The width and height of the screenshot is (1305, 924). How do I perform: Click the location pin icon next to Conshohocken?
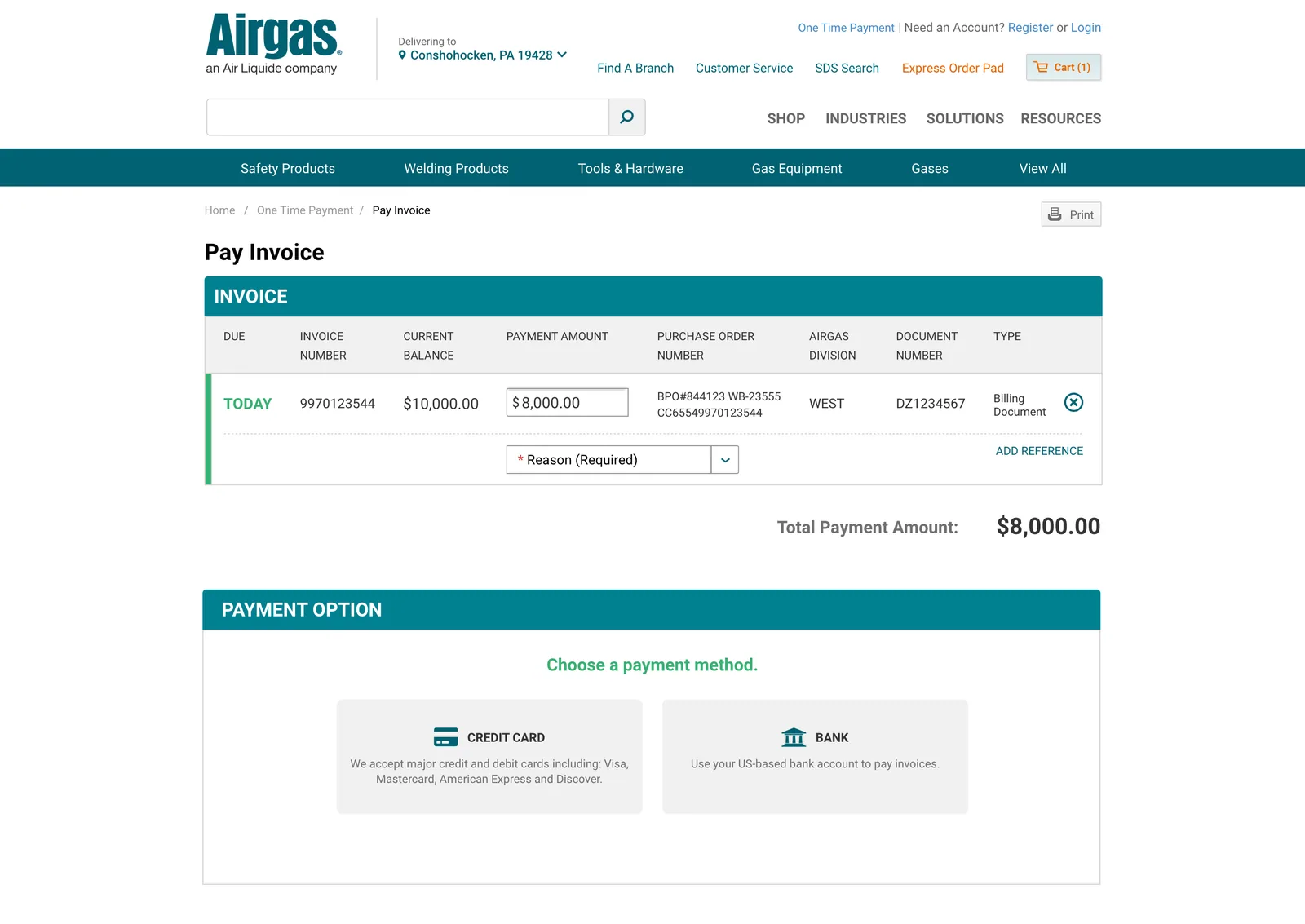click(402, 55)
